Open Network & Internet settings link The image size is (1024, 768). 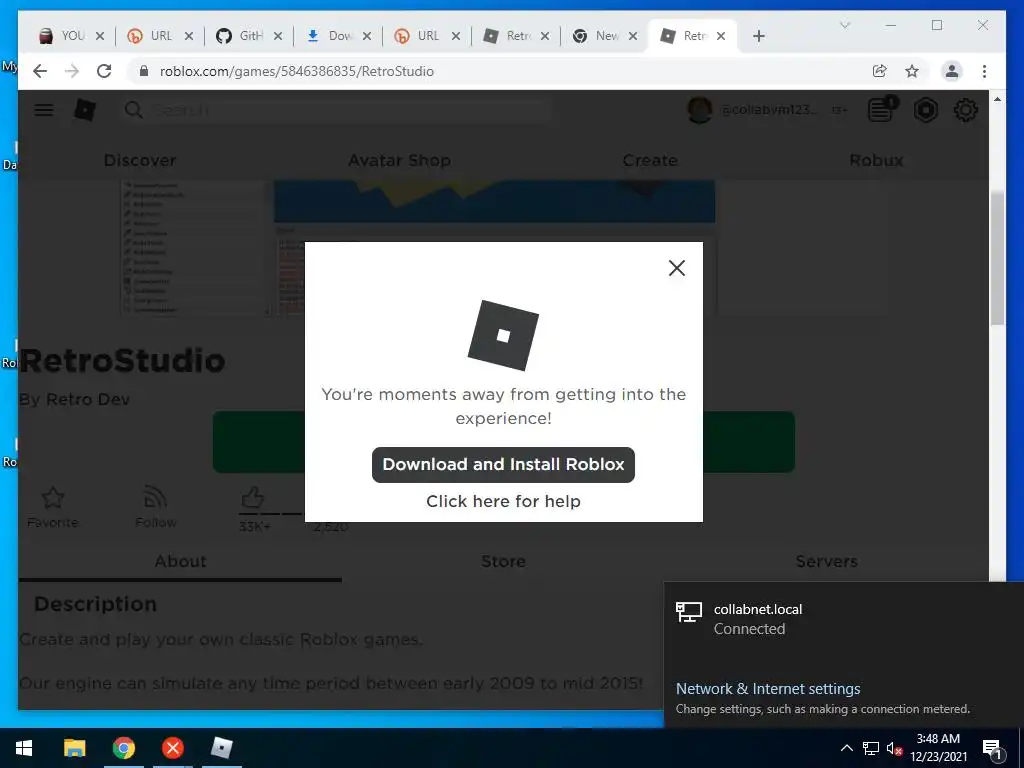click(x=768, y=688)
